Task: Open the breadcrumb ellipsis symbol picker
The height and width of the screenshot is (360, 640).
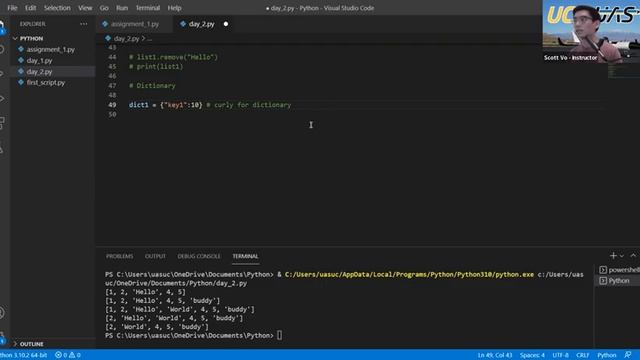Action: (150, 38)
